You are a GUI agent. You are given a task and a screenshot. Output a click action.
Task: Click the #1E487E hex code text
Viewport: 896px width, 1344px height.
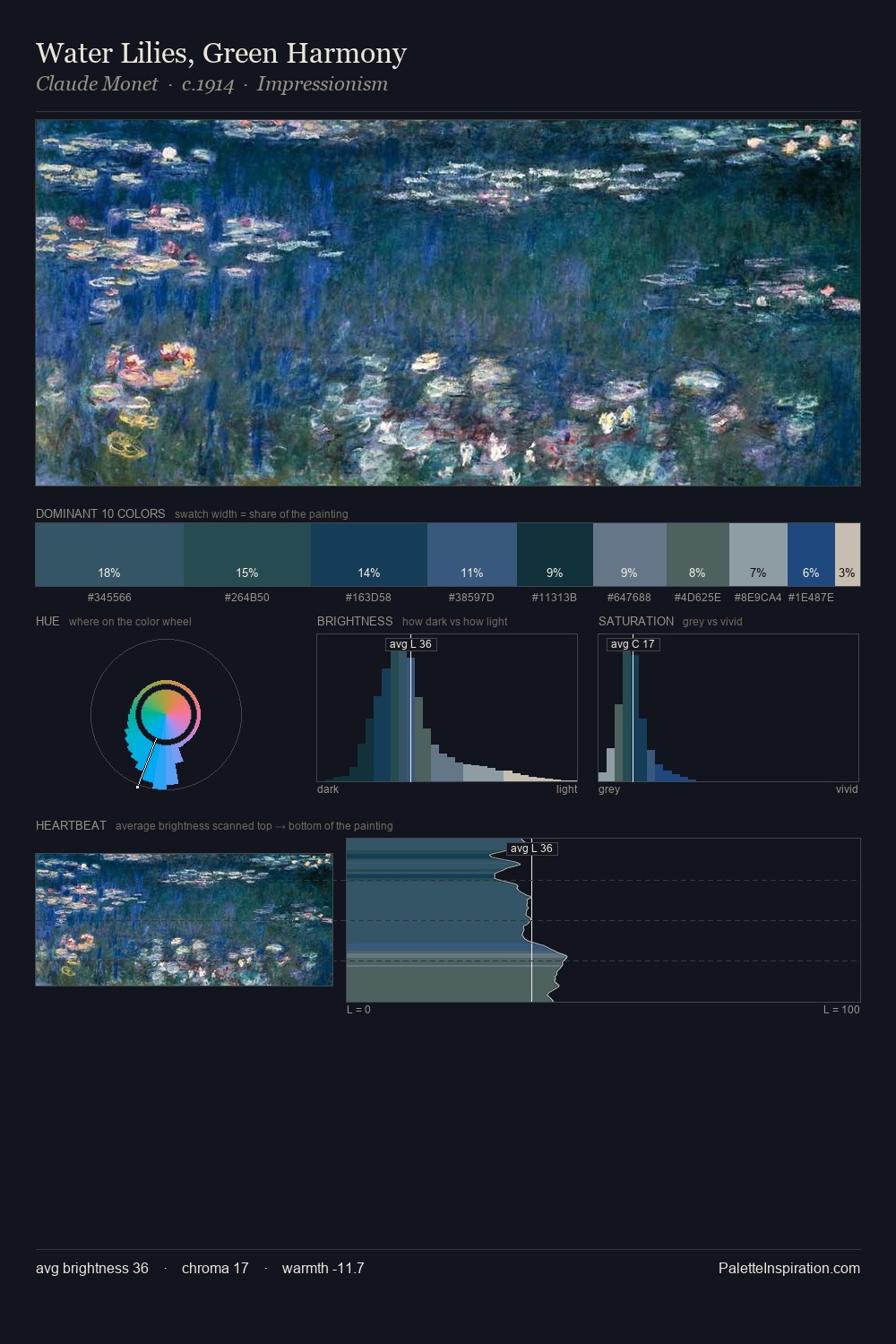(x=811, y=597)
